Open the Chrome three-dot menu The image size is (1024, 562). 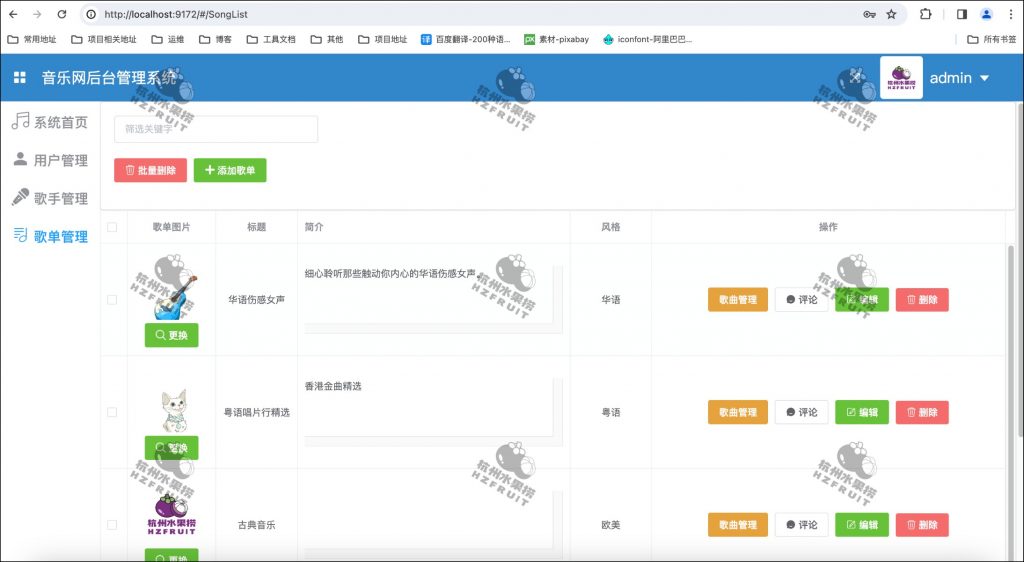point(1010,14)
